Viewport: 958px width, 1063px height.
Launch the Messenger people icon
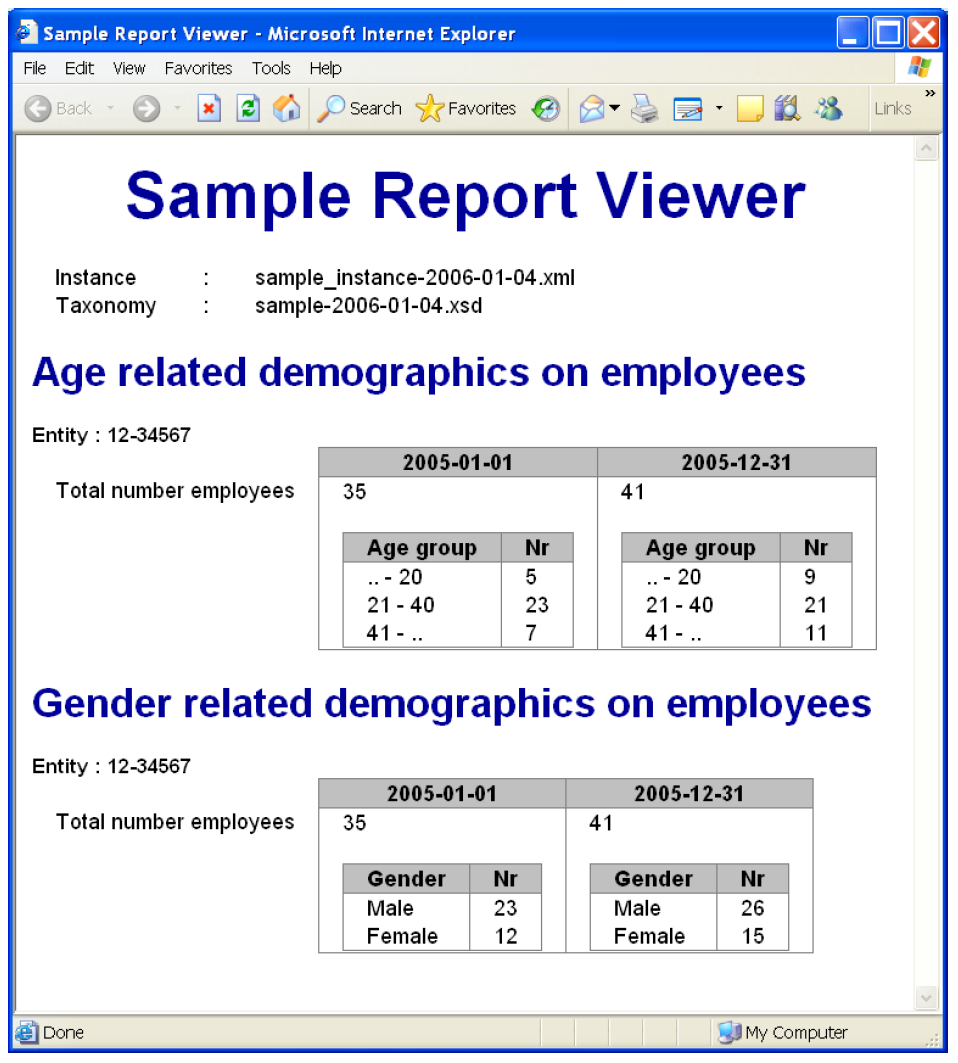click(x=828, y=108)
